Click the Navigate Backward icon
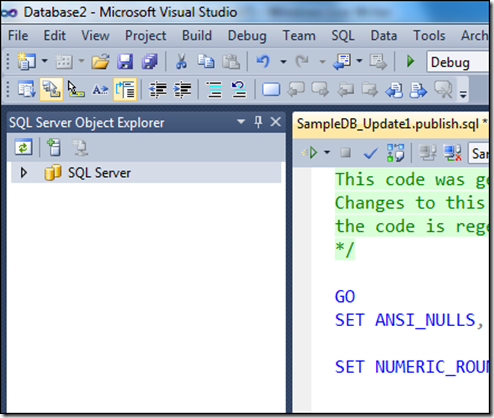The height and width of the screenshot is (418, 494). (342, 62)
